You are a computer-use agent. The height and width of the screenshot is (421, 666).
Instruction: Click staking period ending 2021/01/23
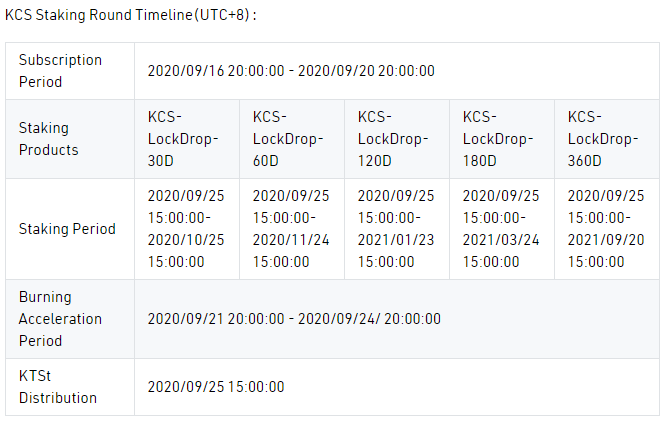point(396,229)
